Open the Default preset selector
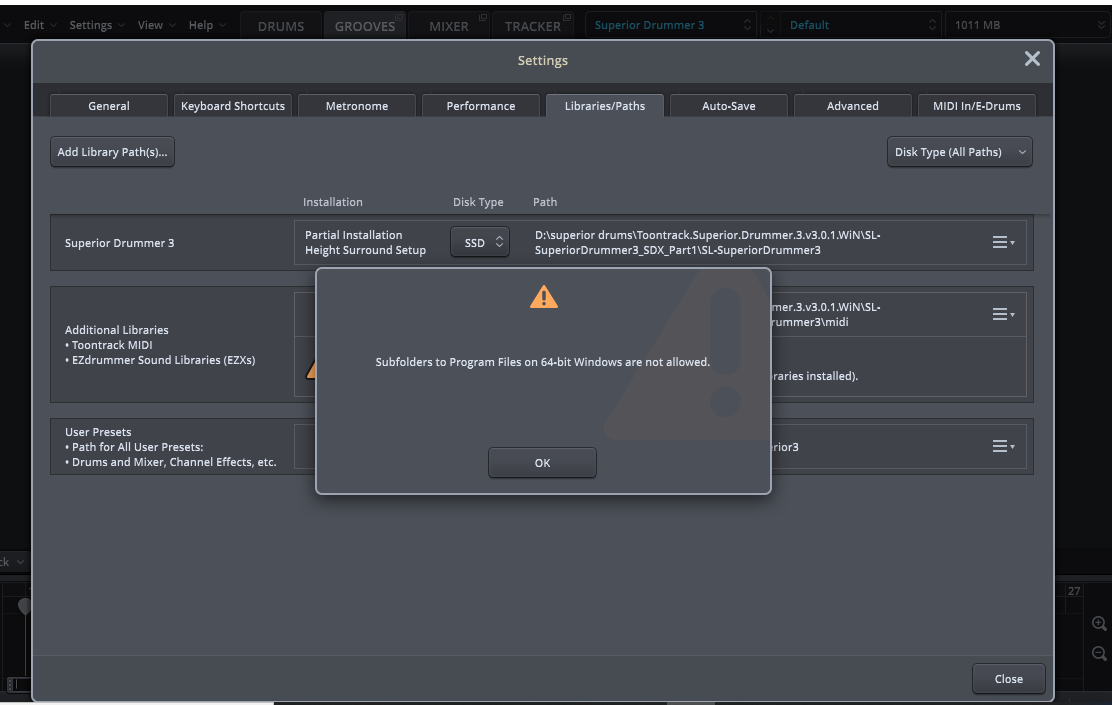This screenshot has width=1112, height=705. tap(861, 25)
